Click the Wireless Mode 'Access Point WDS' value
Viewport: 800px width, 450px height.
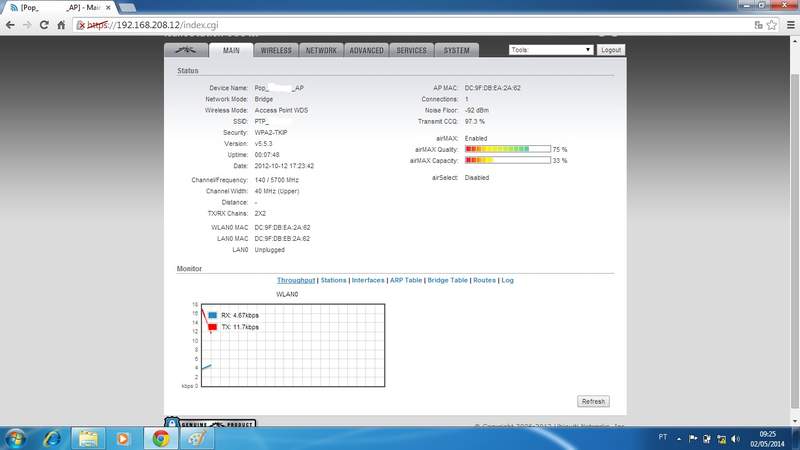281,110
